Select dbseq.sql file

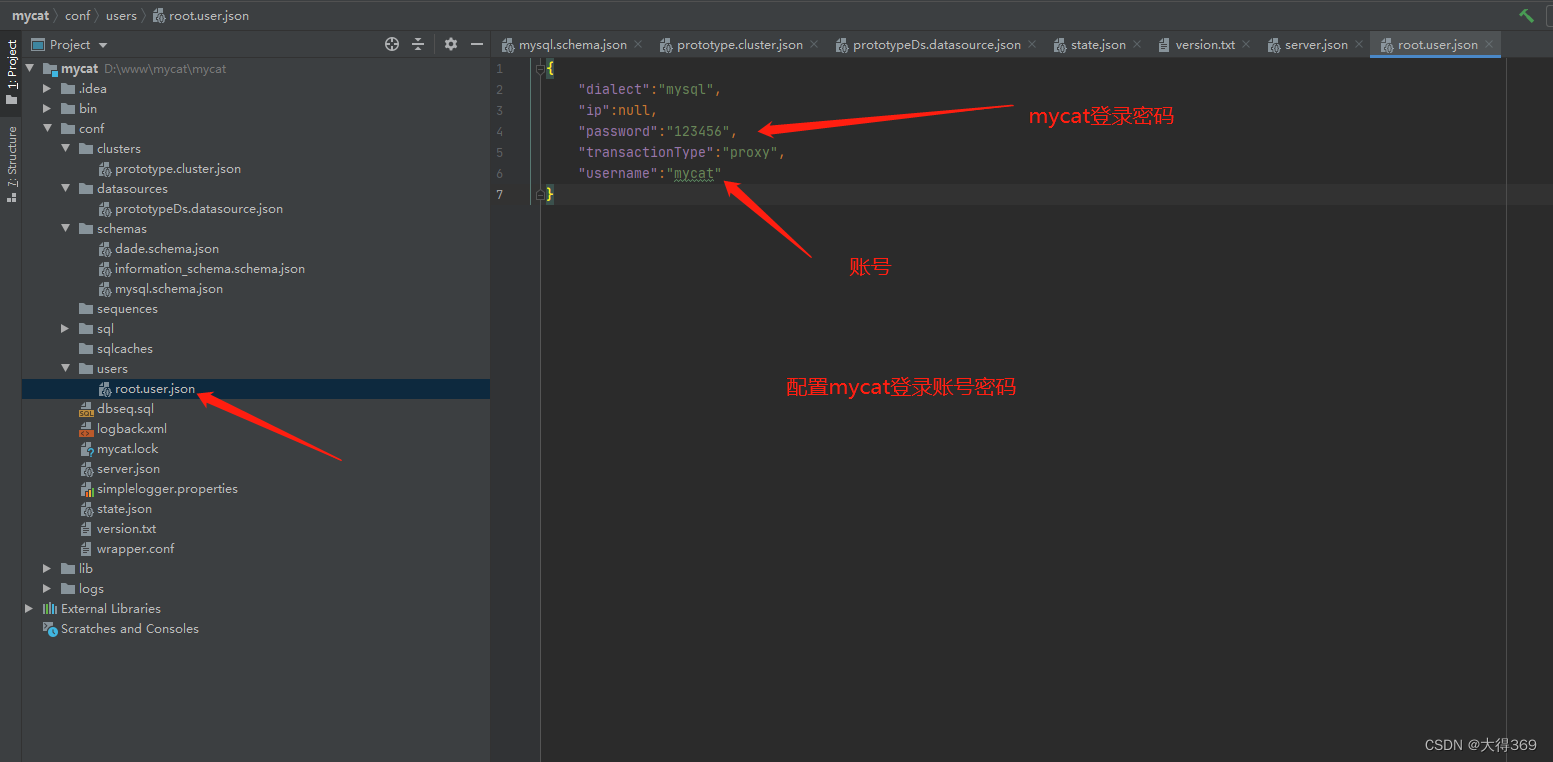click(125, 409)
